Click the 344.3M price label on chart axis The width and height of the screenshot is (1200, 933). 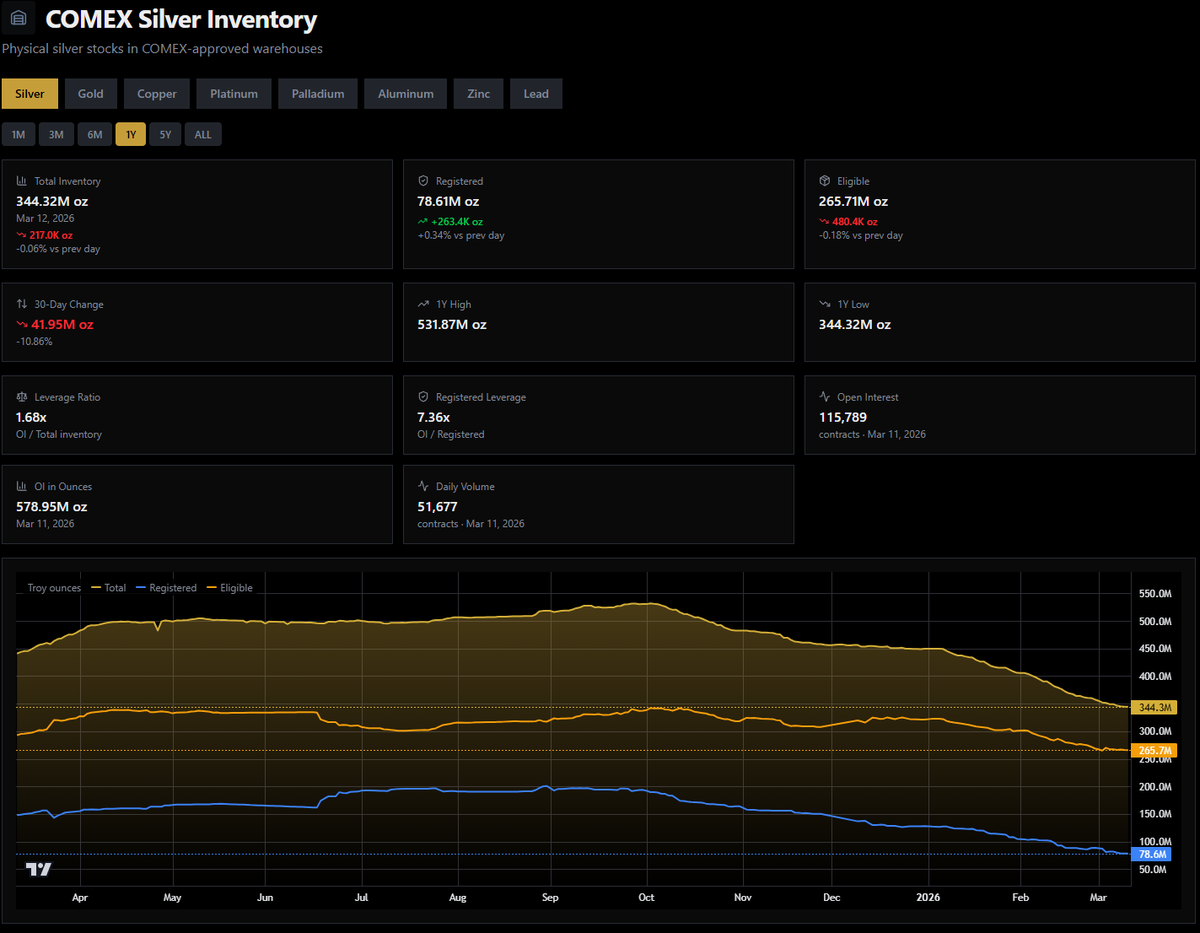[1154, 707]
